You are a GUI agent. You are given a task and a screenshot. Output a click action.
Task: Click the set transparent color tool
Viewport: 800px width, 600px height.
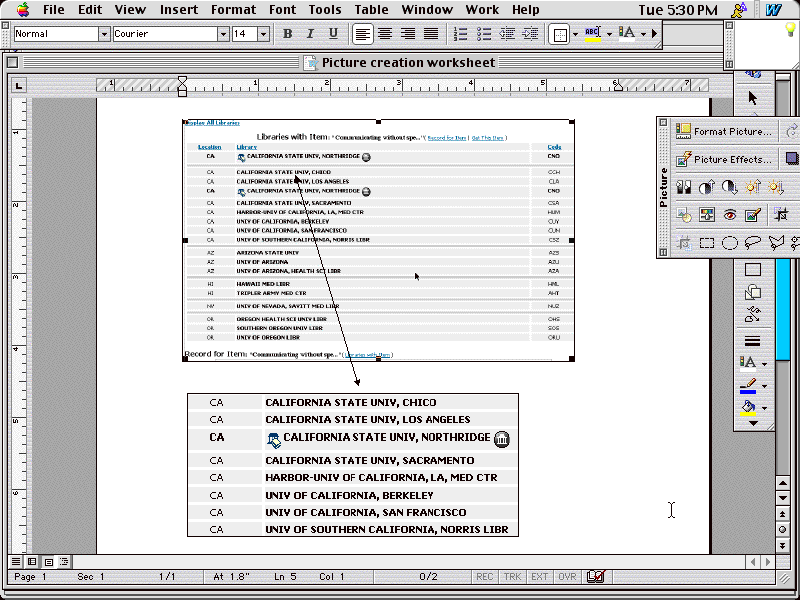[684, 215]
